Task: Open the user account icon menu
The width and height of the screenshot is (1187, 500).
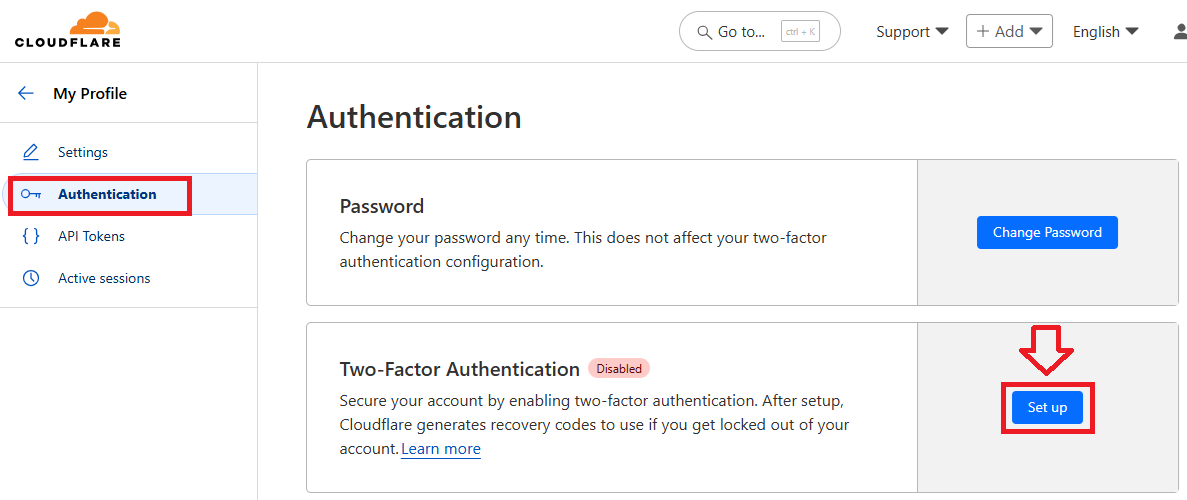Action: (1180, 31)
